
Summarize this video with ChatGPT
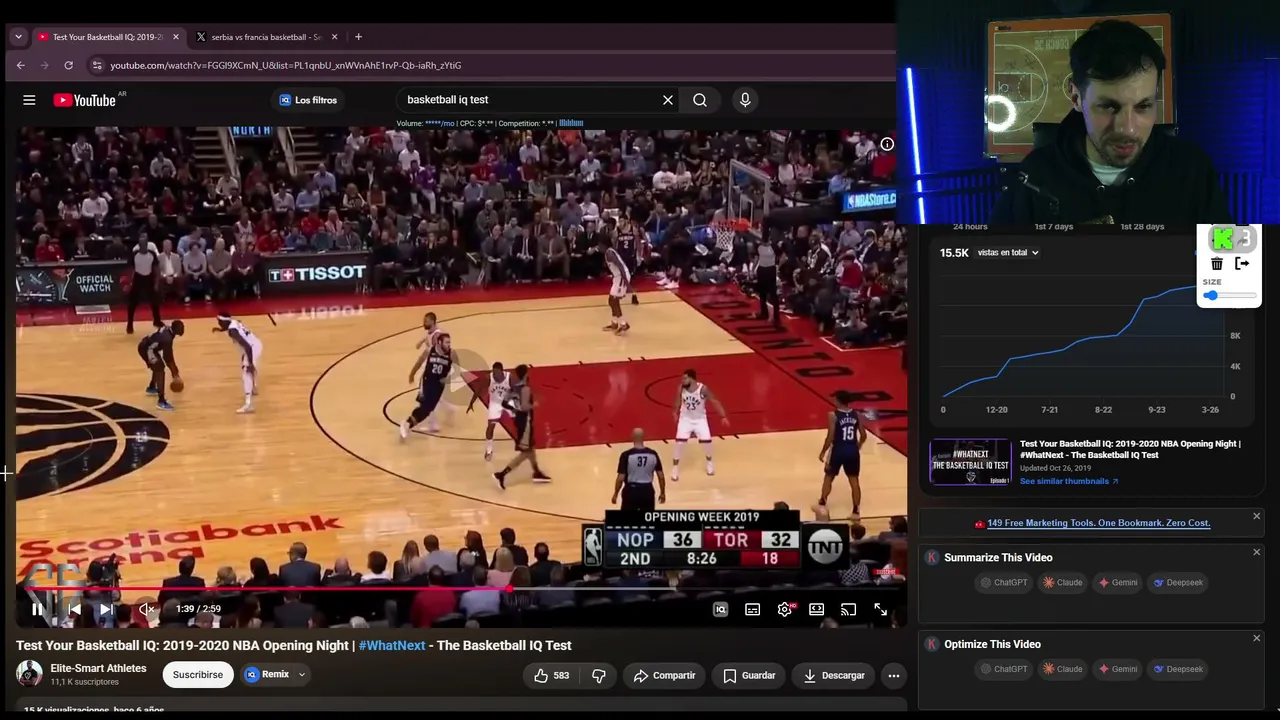coord(1004,582)
